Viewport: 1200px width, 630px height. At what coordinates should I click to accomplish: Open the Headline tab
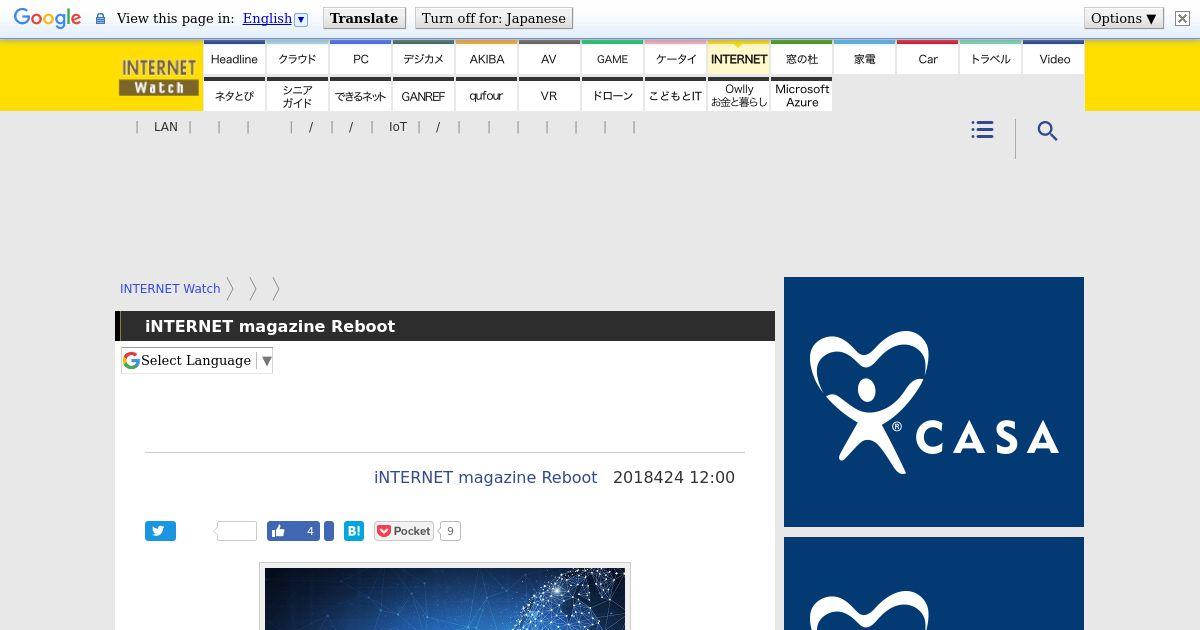click(x=234, y=58)
